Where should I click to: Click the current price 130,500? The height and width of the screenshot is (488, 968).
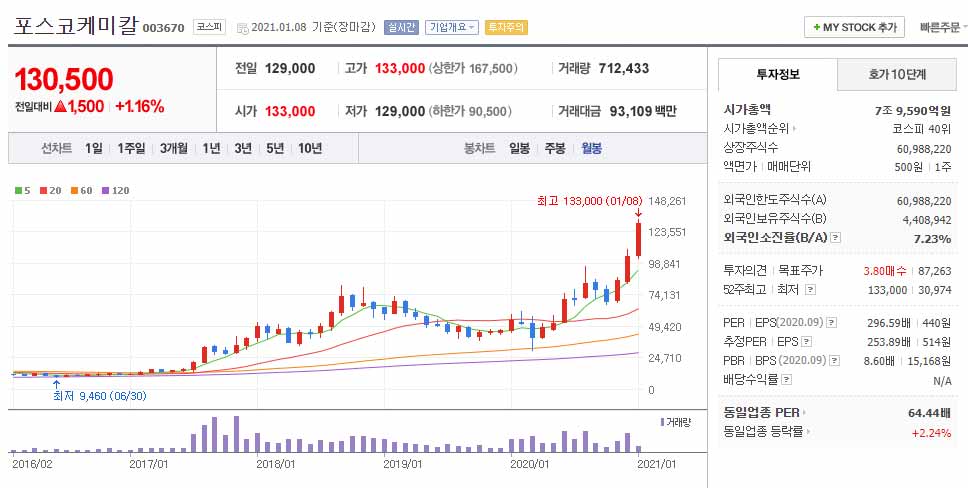[x=64, y=80]
